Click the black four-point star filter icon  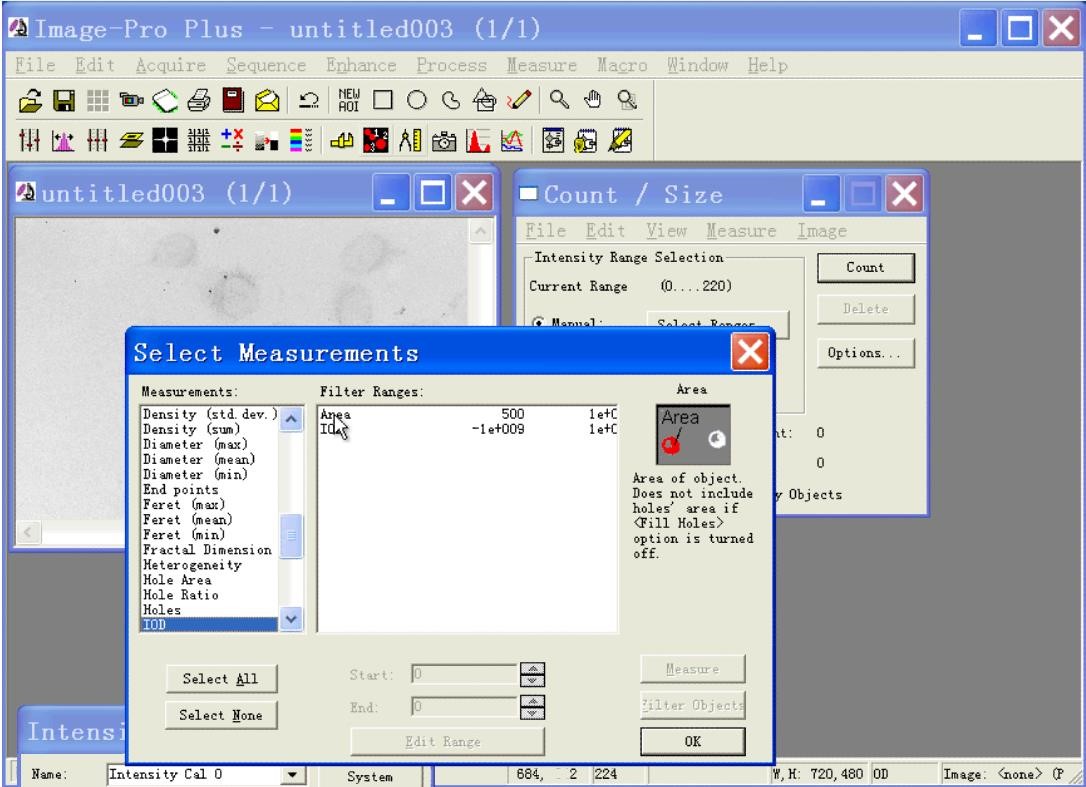[x=165, y=141]
